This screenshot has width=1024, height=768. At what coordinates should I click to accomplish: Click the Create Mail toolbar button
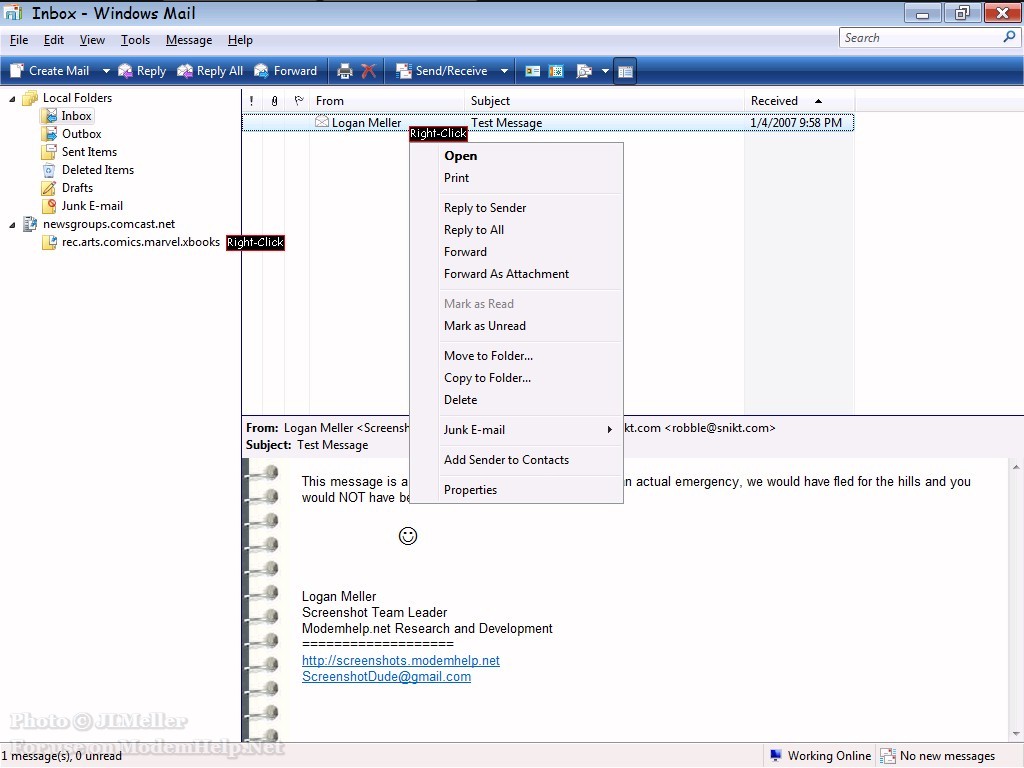click(50, 71)
